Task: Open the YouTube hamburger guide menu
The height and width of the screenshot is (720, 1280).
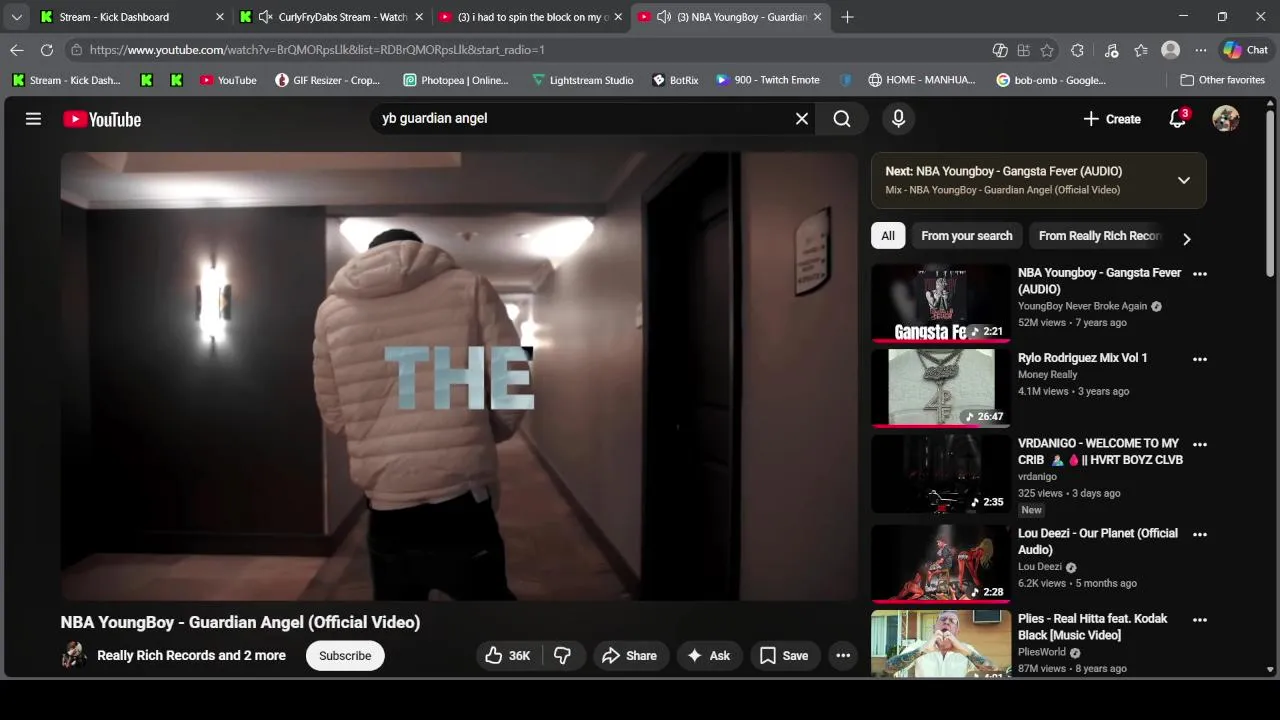Action: click(33, 119)
